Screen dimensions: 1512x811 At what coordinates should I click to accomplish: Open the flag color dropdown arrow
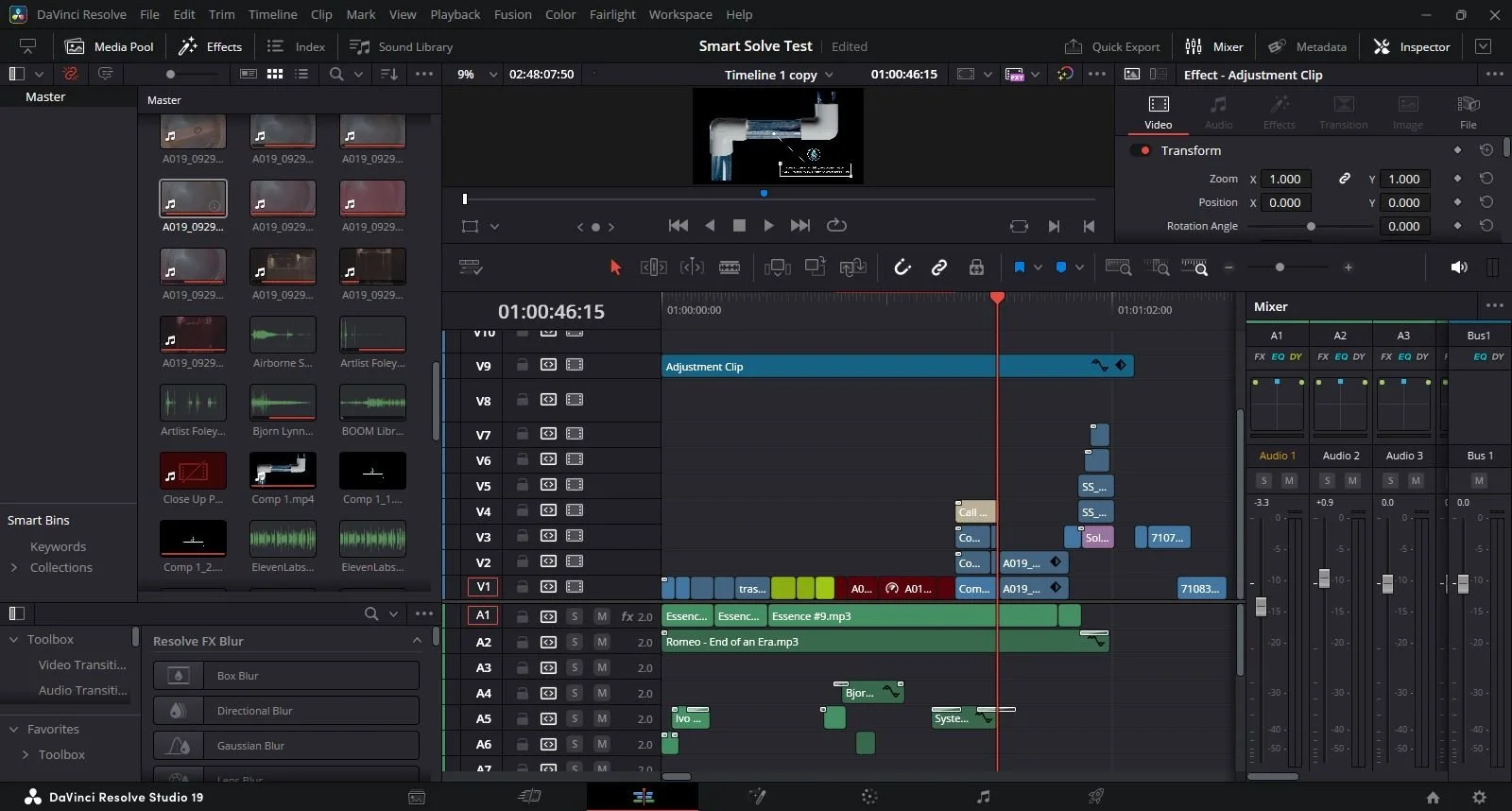[x=1038, y=267]
